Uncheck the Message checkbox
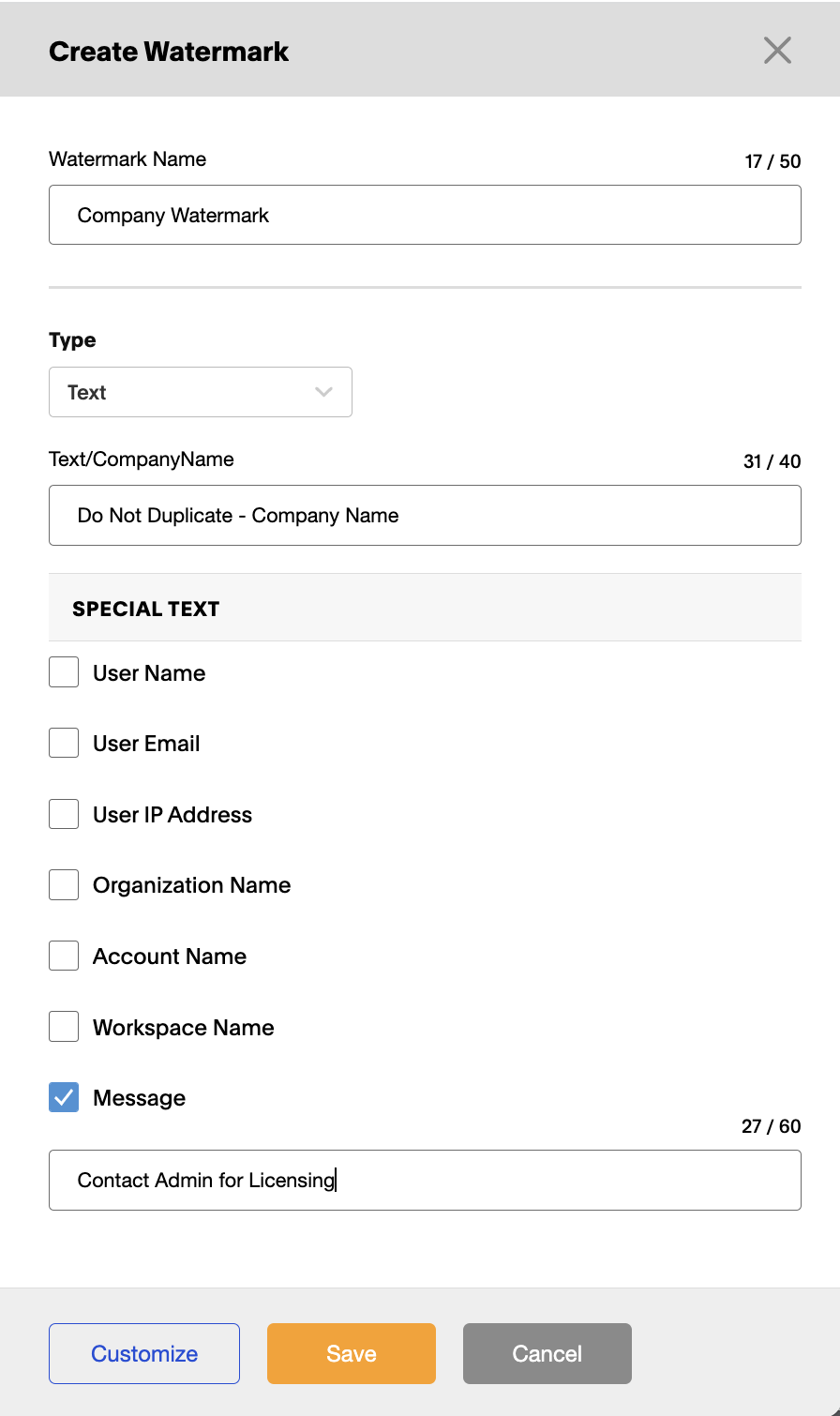Image resolution: width=840 pixels, height=1416 pixels. coord(64,1097)
